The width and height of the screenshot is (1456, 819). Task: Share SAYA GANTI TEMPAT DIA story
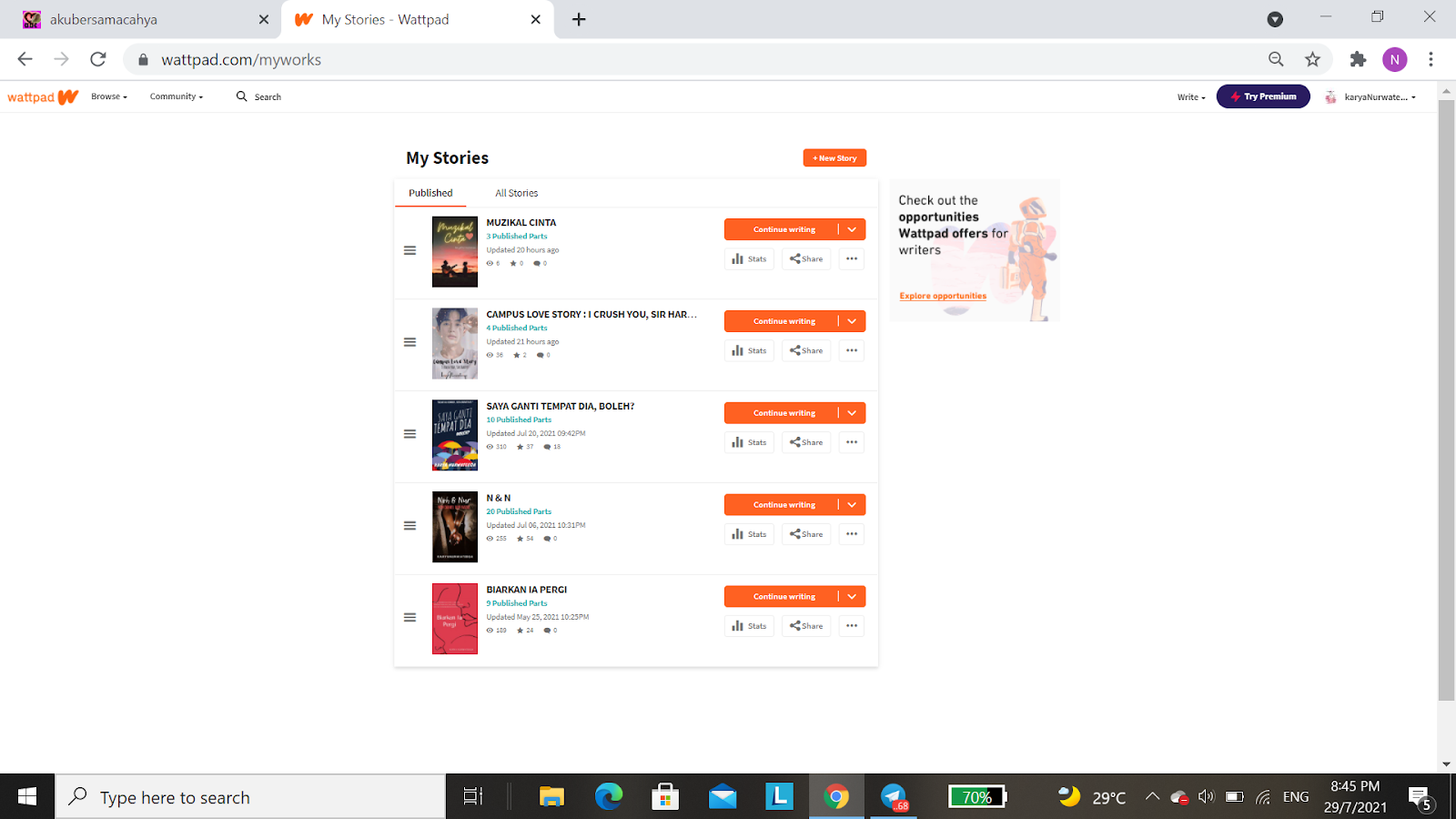806,442
